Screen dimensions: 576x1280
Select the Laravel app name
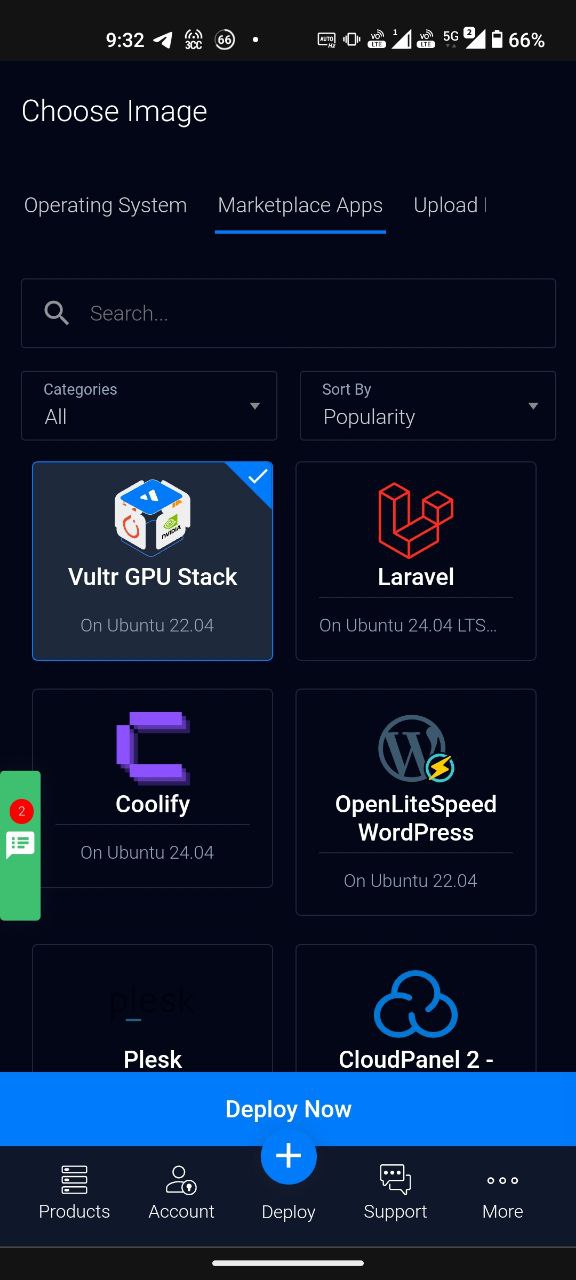(416, 577)
